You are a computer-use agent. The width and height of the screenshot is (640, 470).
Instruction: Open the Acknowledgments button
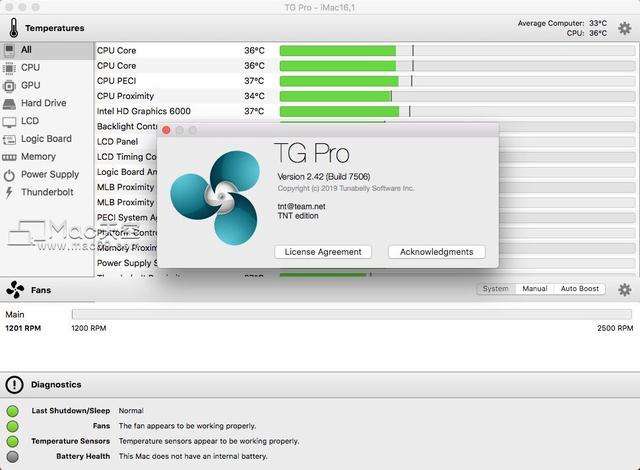coord(437,252)
